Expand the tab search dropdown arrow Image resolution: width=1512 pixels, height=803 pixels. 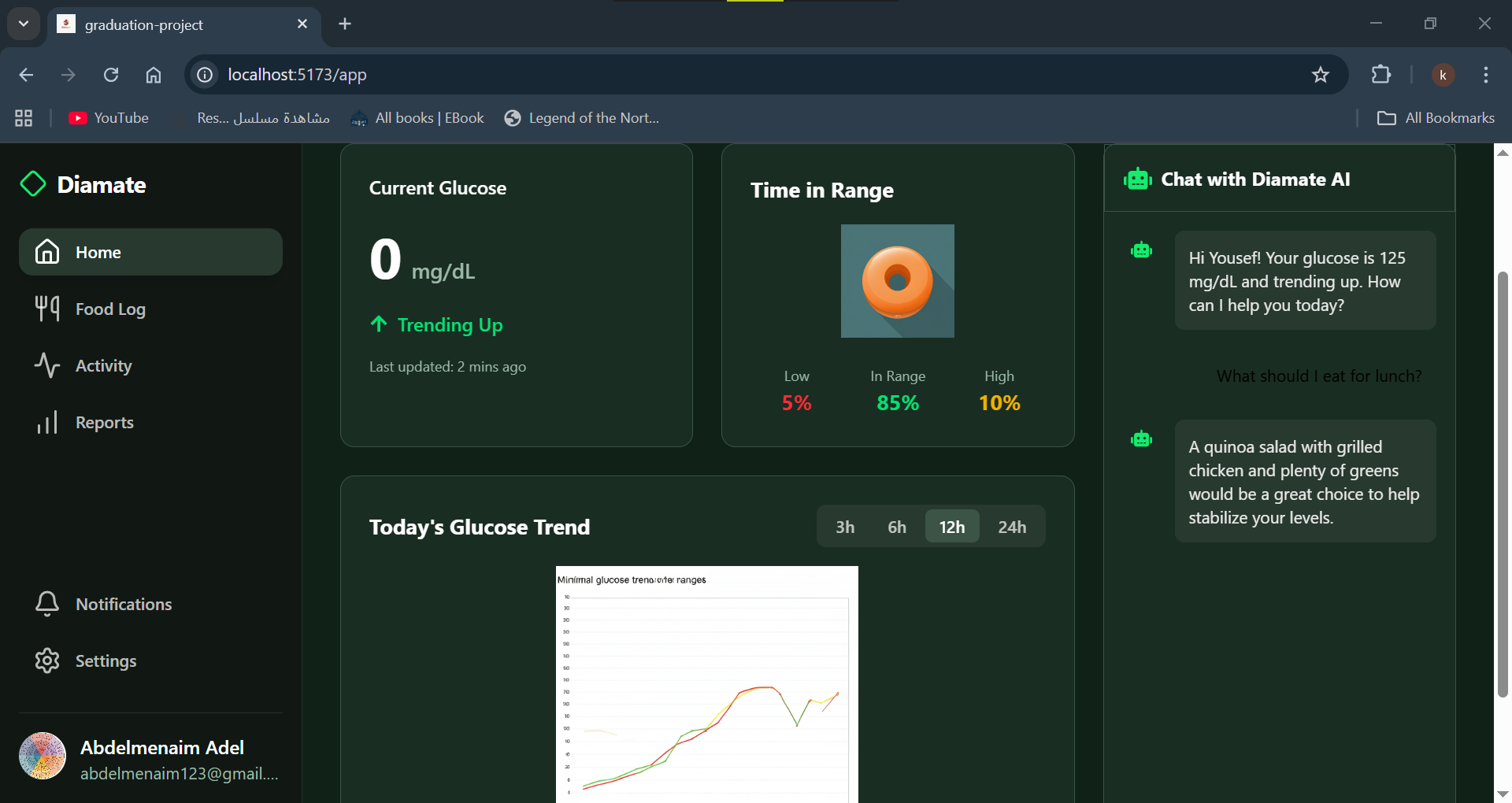point(24,24)
